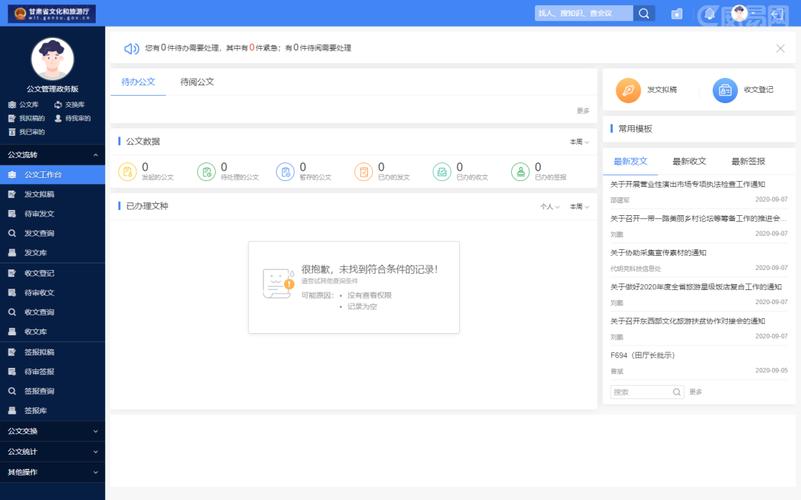Click the 搜索 field below the notices list

point(646,392)
